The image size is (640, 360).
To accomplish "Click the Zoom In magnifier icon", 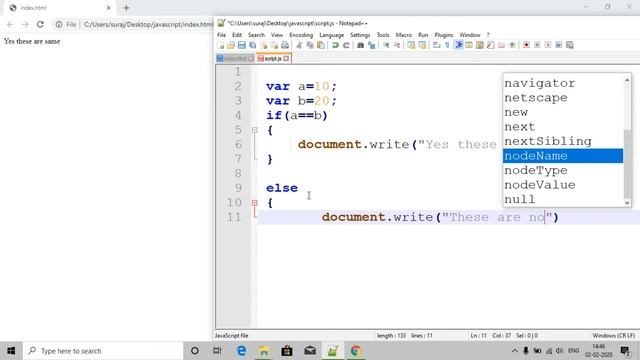I will point(386,45).
